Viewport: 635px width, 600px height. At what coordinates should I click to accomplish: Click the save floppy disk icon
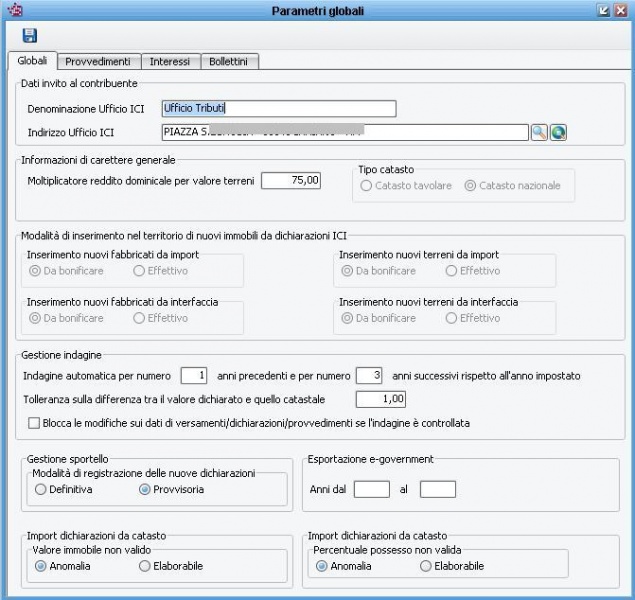pyautogui.click(x=30, y=36)
